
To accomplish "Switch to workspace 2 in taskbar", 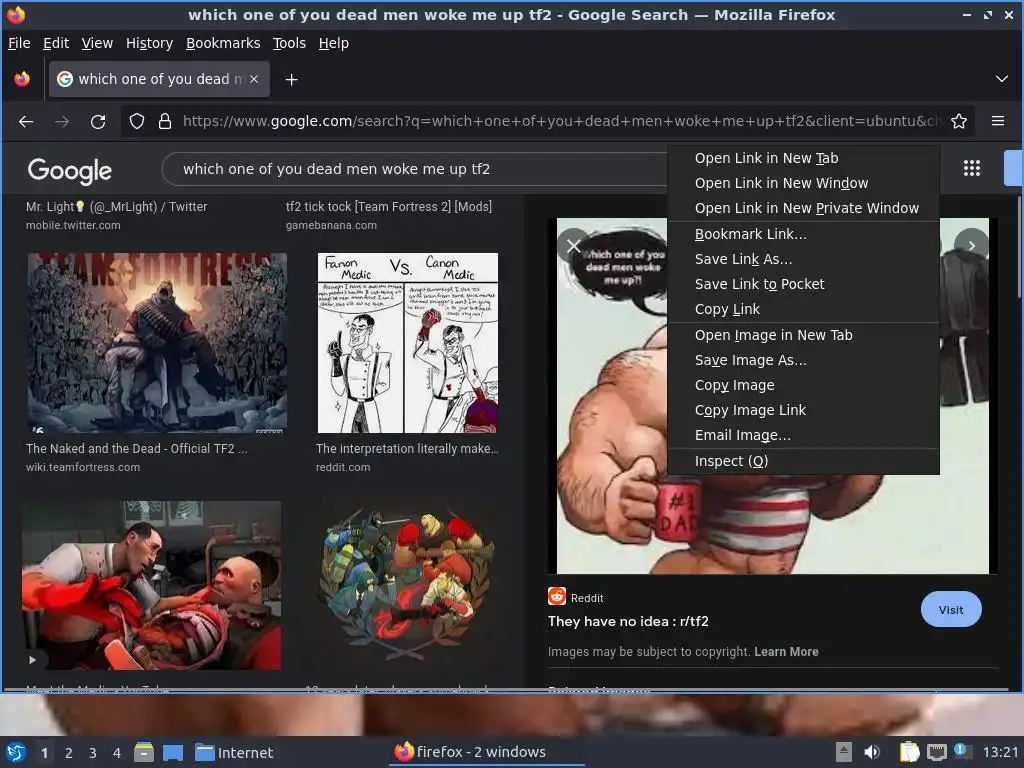I will pyautogui.click(x=69, y=753).
